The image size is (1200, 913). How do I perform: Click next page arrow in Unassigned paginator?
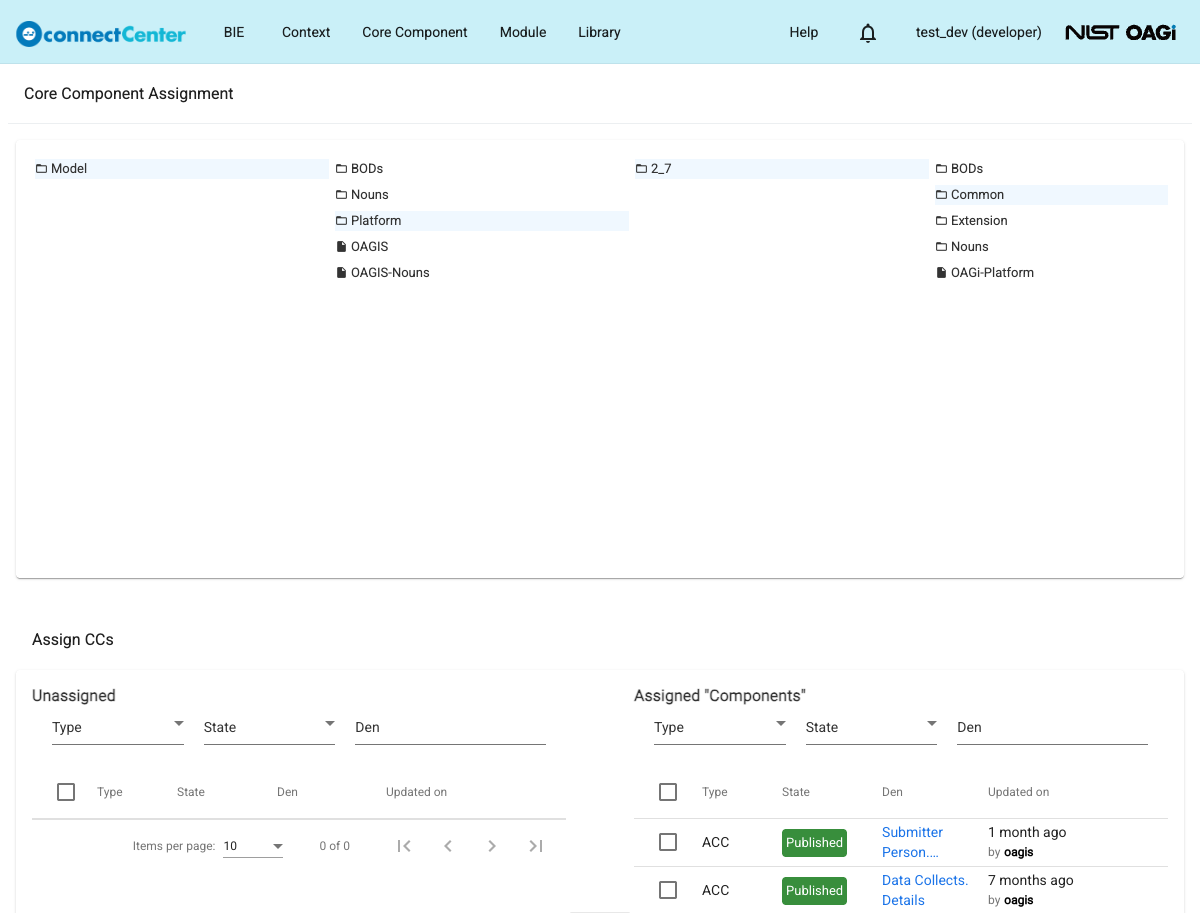point(492,846)
